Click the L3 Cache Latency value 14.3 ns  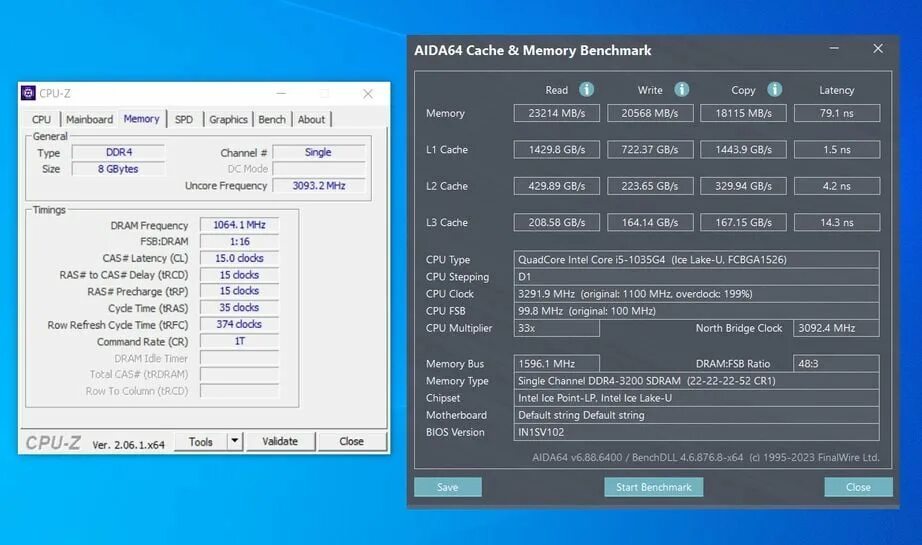[837, 222]
